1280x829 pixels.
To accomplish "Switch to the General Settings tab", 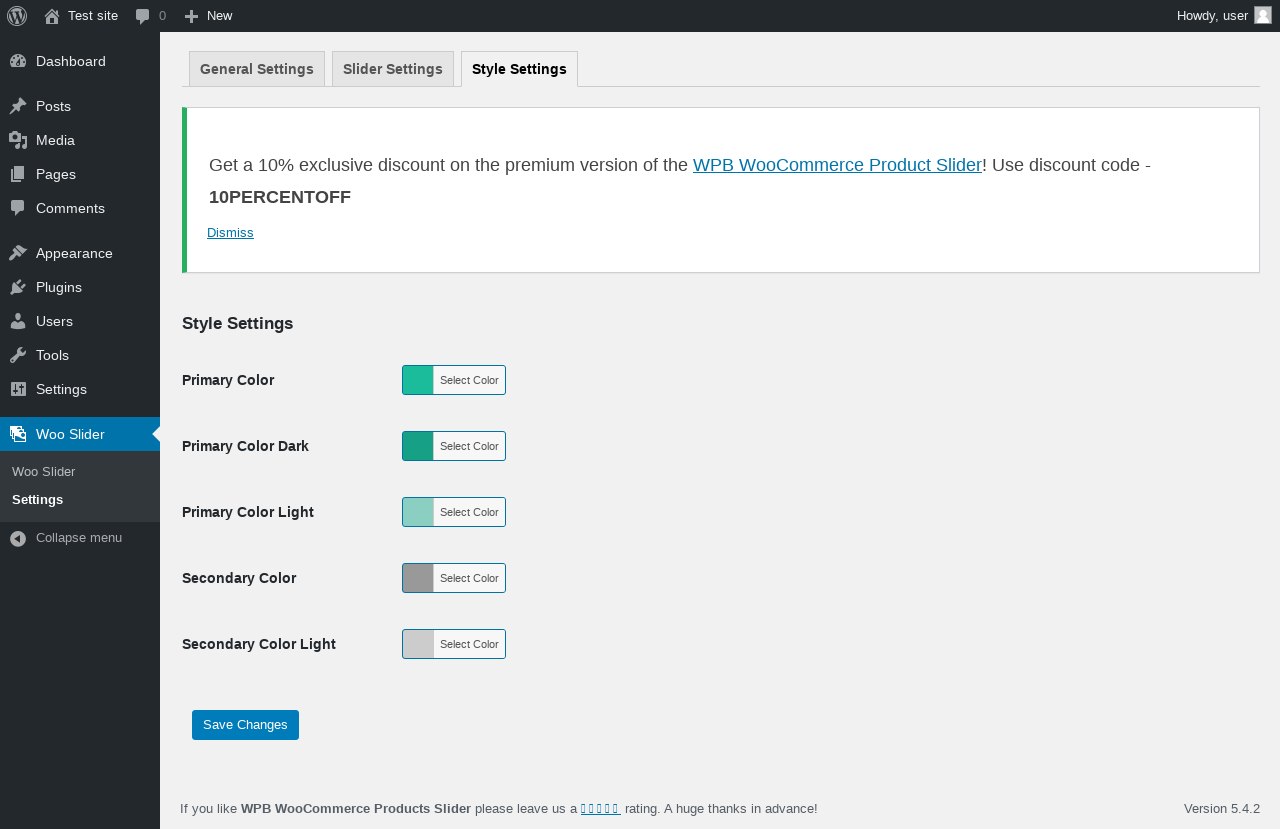I will pos(257,69).
